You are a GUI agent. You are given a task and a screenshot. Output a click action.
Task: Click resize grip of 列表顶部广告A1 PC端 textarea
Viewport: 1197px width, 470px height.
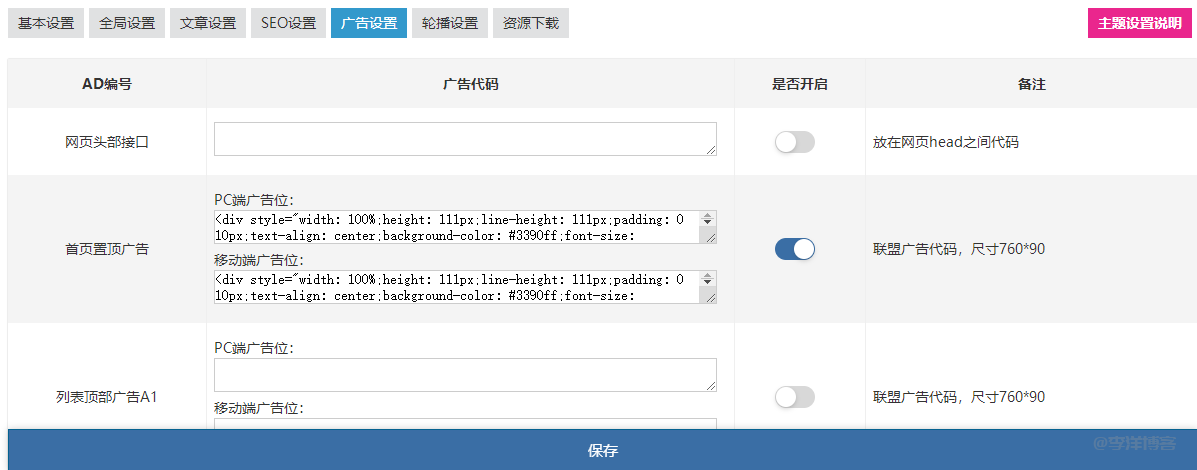711,386
